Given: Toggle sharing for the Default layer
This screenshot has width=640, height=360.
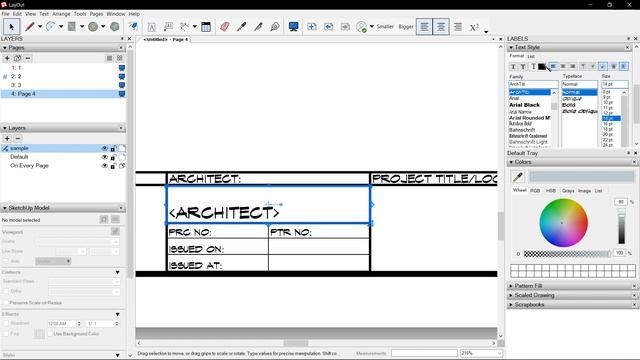Looking at the screenshot, I should click(x=122, y=157).
